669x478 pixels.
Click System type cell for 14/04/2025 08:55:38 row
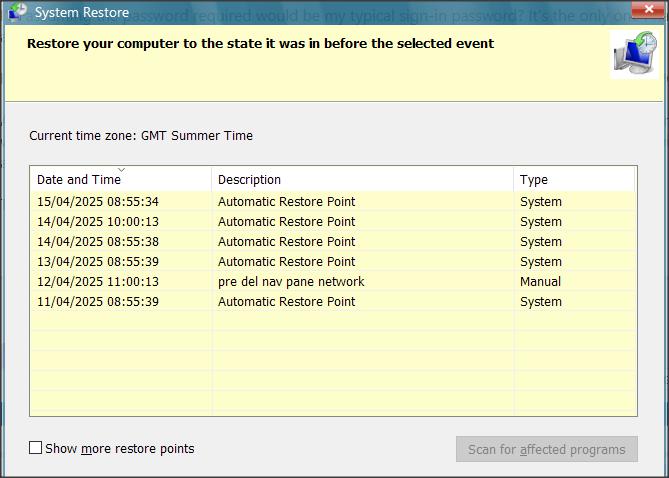pos(541,242)
